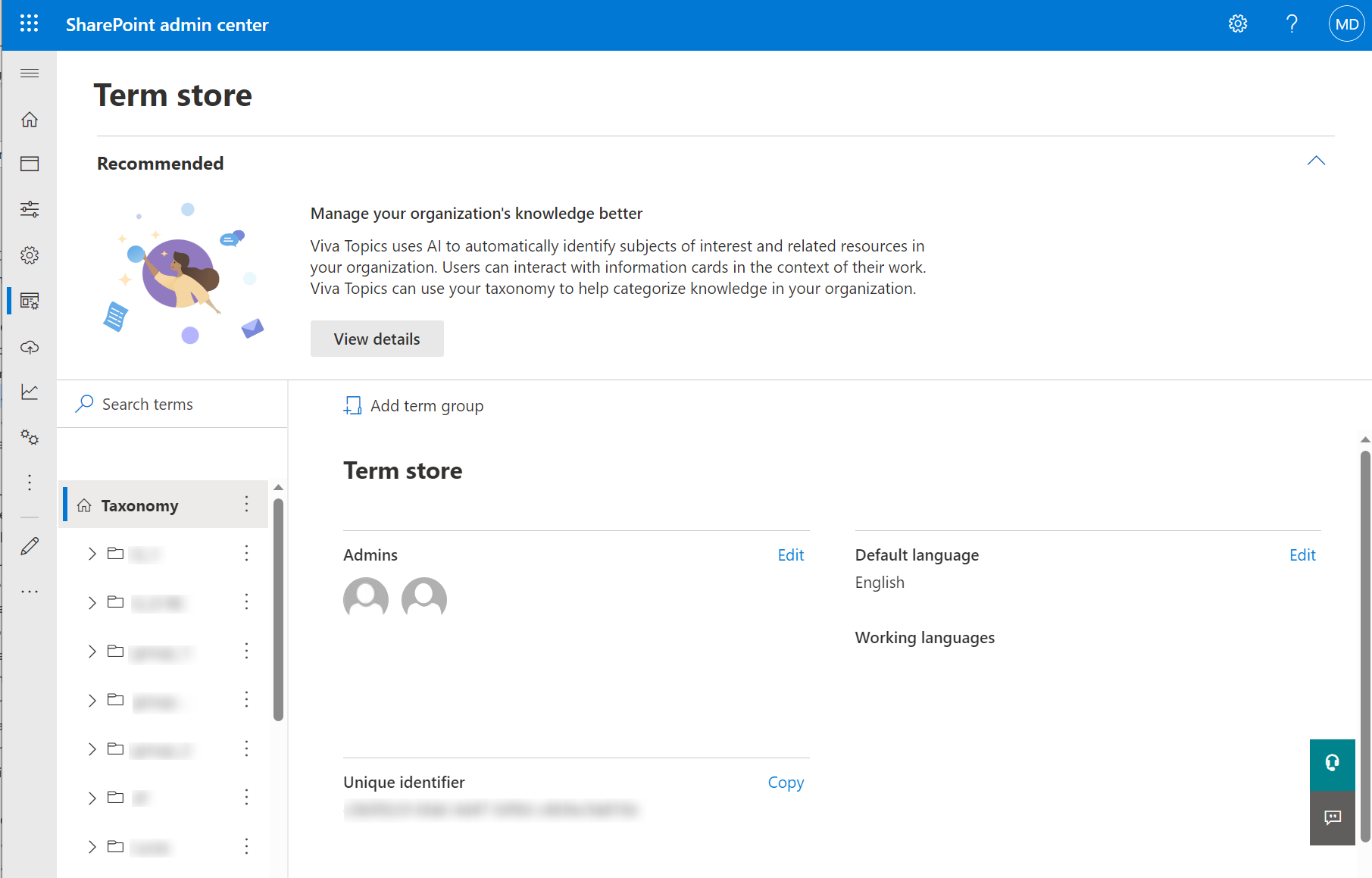Collapse the Recommended section chevron

pyautogui.click(x=1316, y=161)
